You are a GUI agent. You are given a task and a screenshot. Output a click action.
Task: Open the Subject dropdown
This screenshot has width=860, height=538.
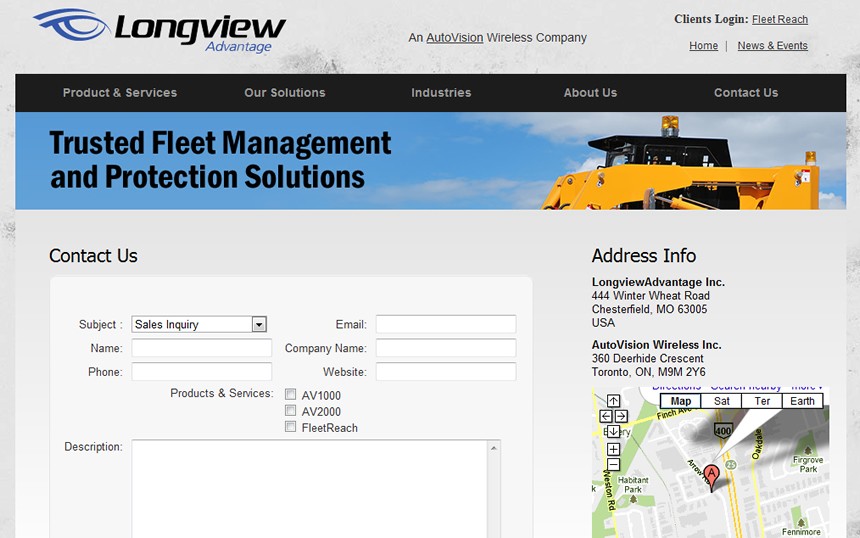point(199,324)
